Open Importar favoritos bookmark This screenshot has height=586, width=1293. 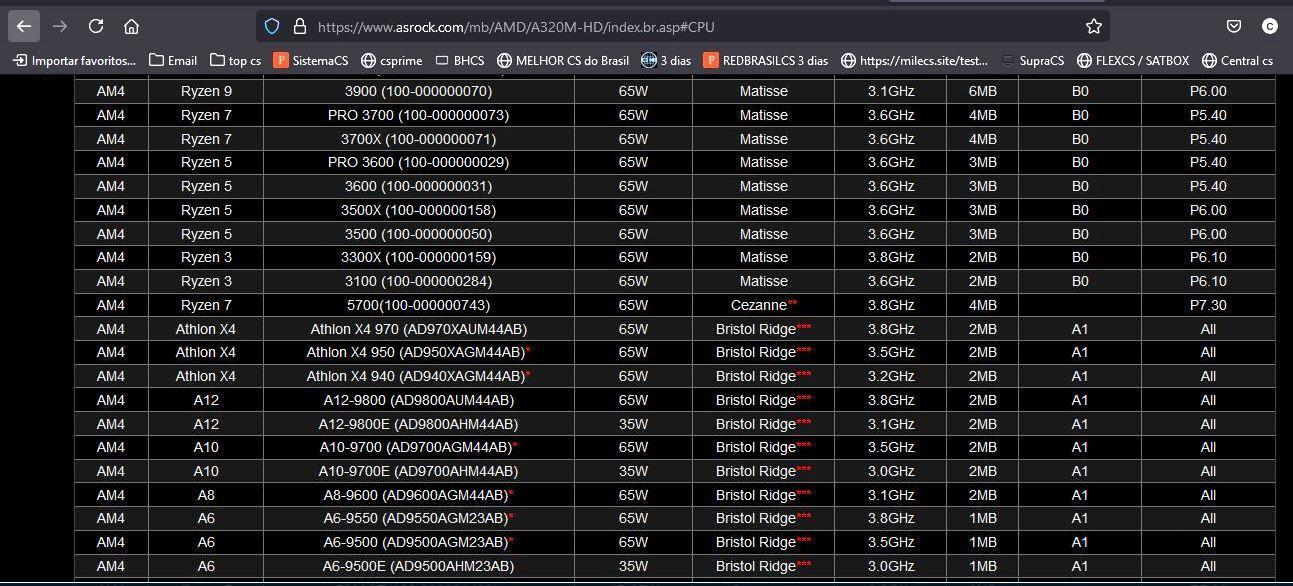[74, 60]
